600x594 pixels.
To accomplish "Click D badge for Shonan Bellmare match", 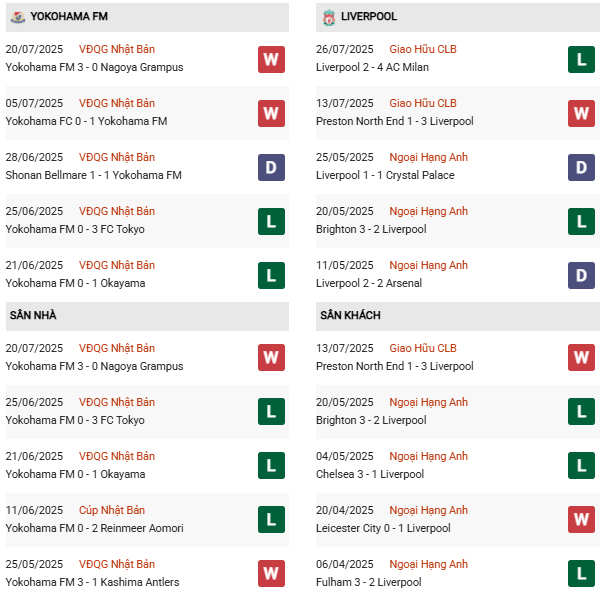I will [x=271, y=167].
